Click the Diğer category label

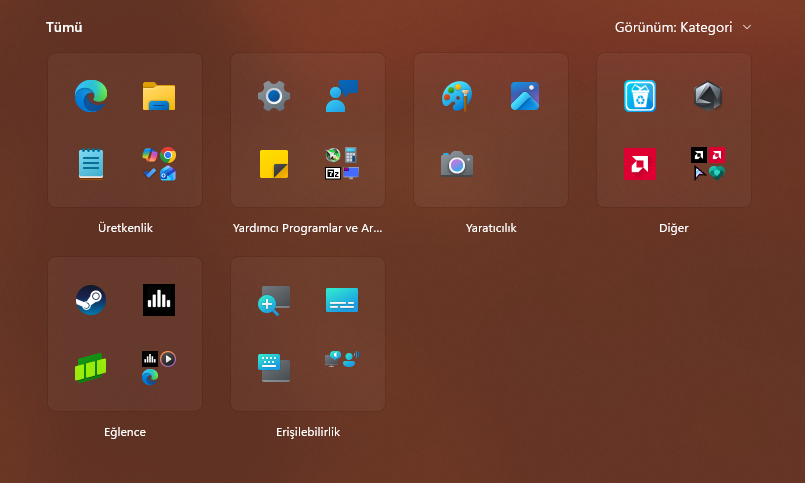[674, 228]
